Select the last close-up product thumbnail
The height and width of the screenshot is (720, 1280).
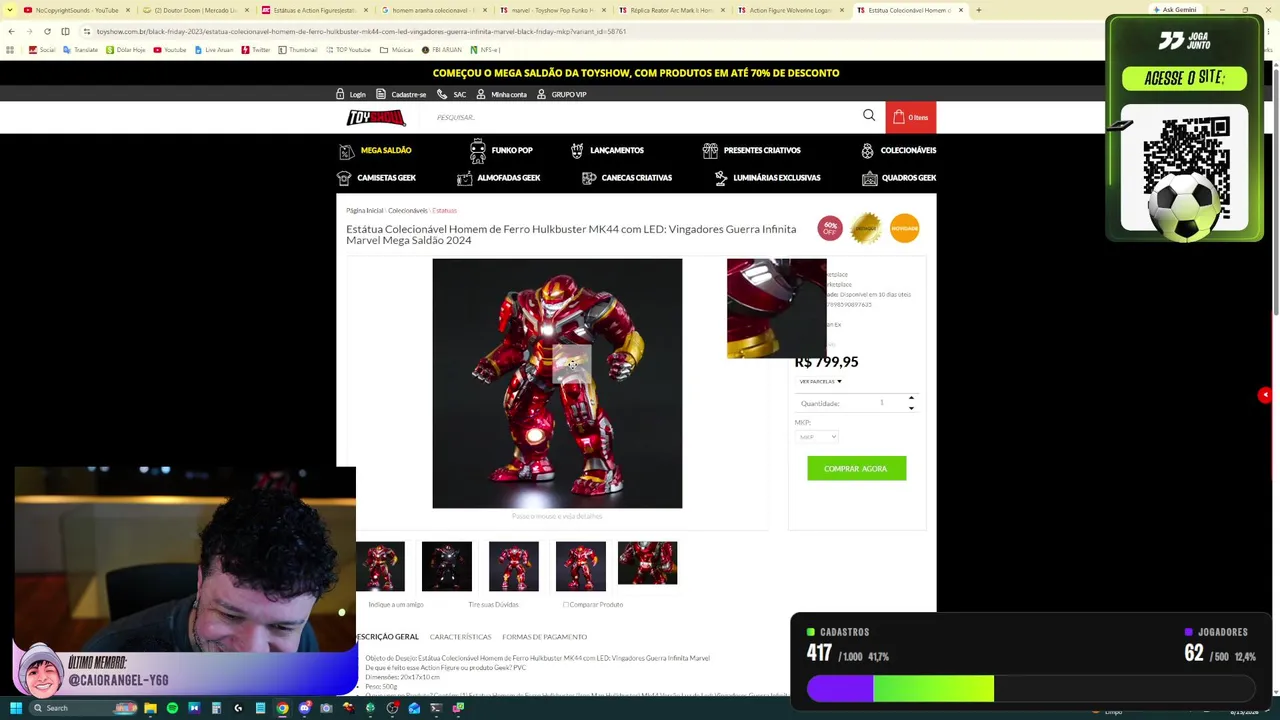coord(647,563)
